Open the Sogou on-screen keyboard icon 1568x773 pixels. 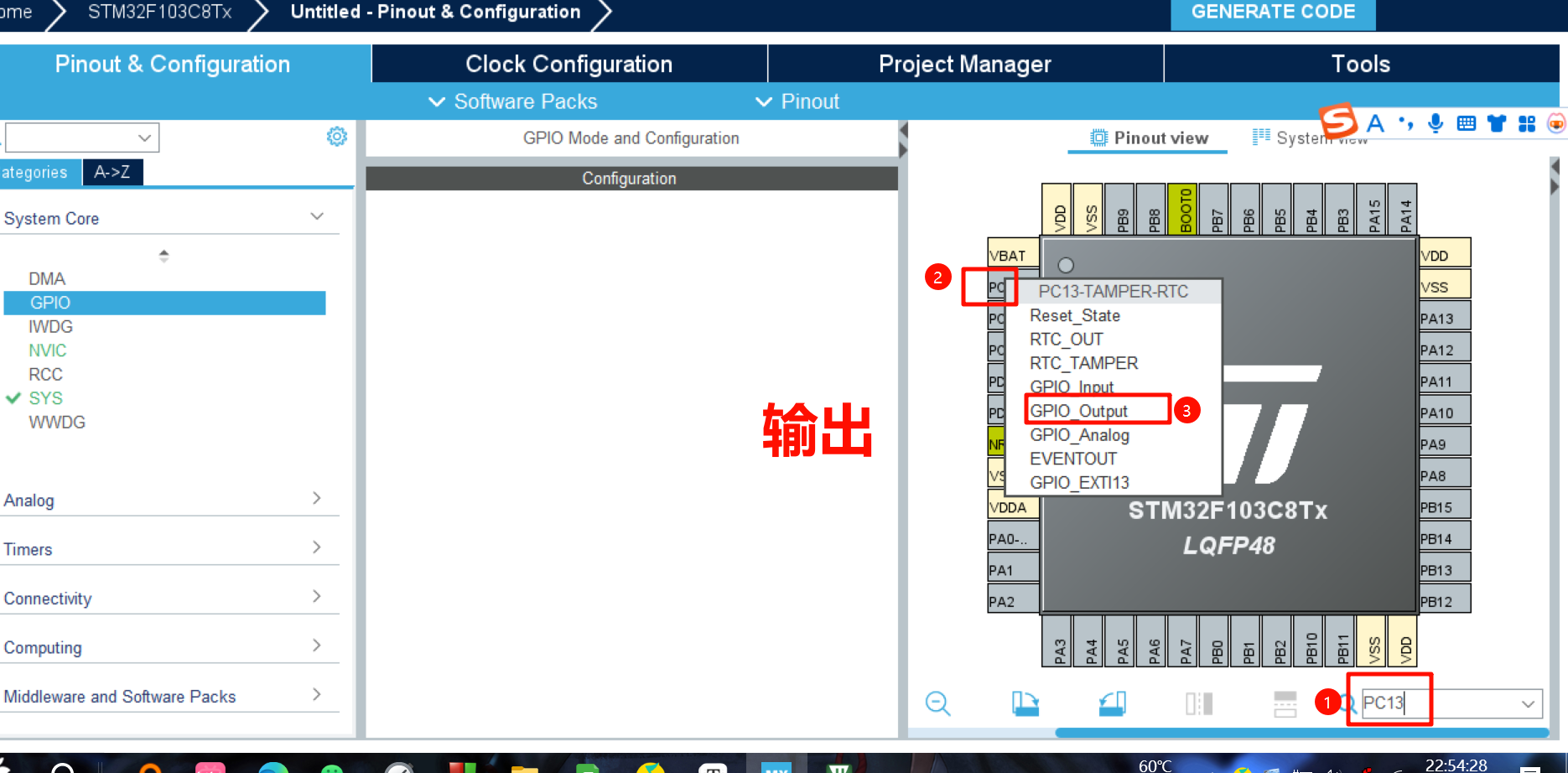[x=1467, y=122]
